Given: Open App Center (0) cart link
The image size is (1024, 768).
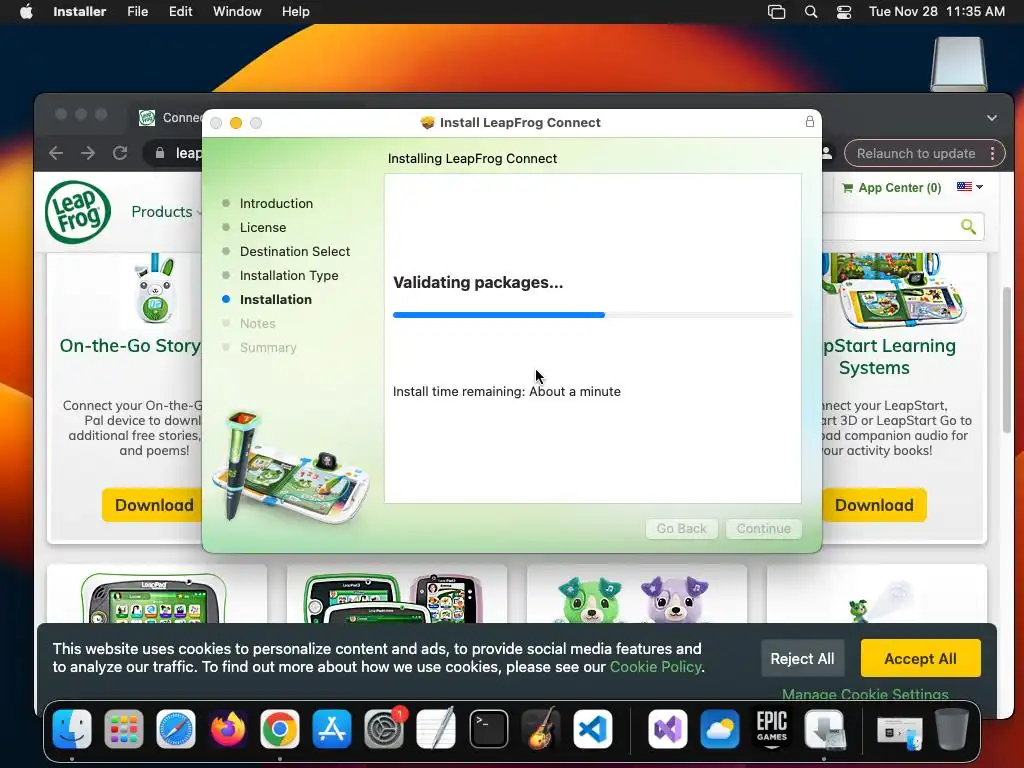Looking at the screenshot, I should pos(891,188).
